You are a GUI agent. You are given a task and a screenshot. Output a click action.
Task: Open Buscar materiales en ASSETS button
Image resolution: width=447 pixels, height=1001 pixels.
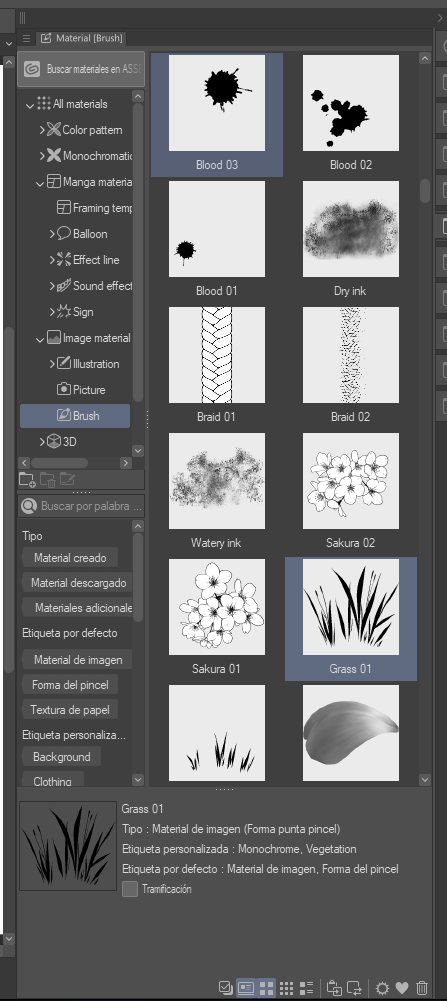click(x=81, y=69)
